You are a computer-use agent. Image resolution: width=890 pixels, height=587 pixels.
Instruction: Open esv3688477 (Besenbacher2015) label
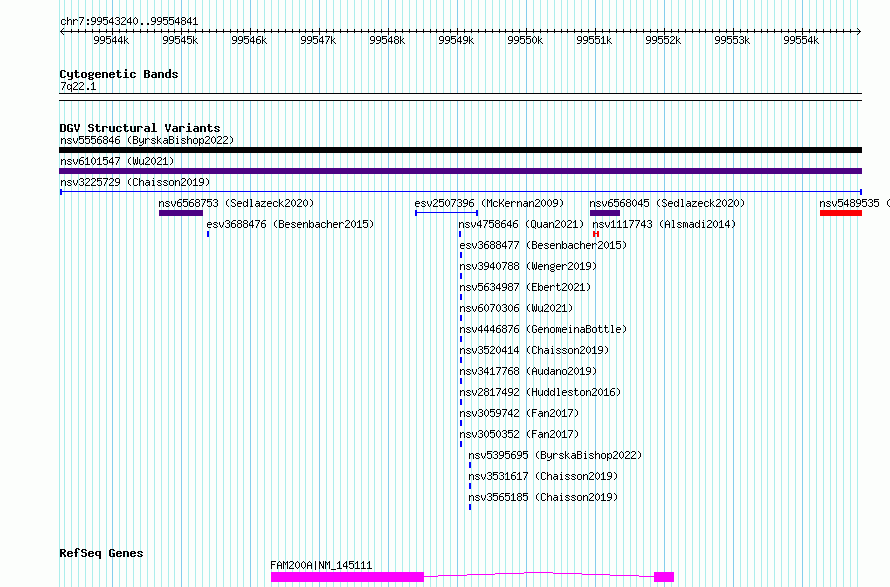click(543, 245)
